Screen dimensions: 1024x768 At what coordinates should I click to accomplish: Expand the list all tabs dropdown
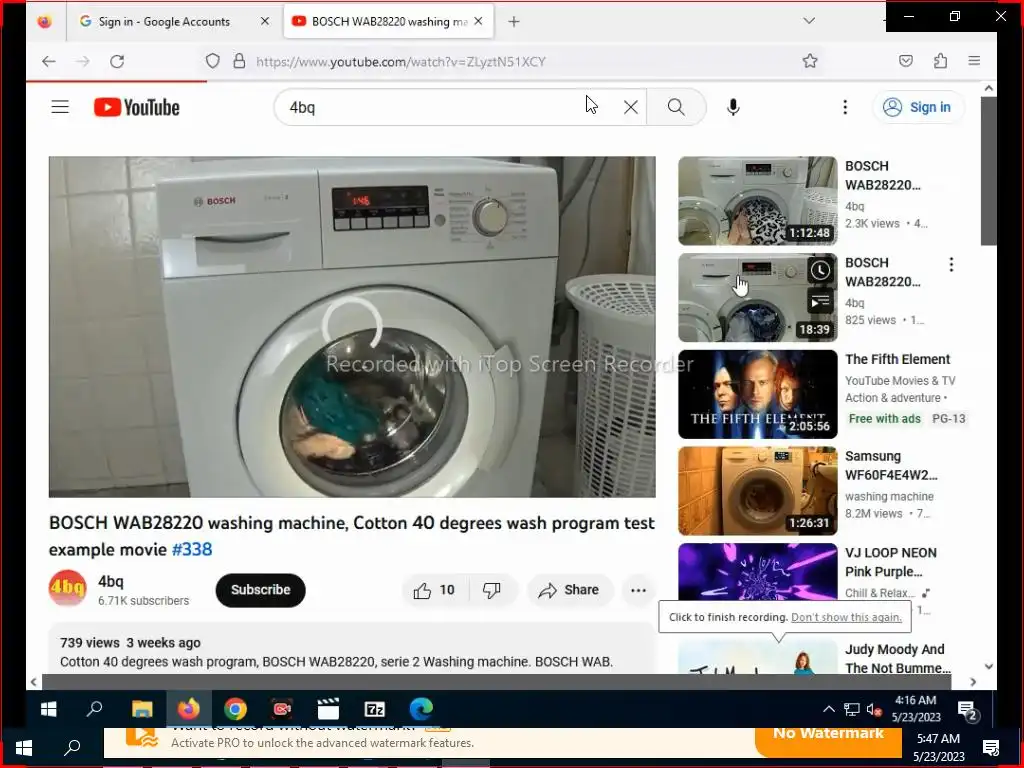click(x=808, y=21)
